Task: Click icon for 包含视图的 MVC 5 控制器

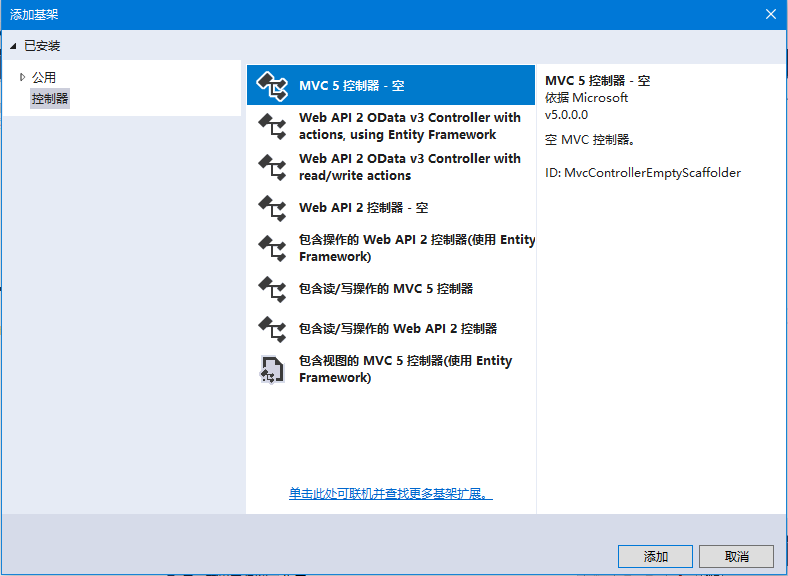Action: (x=272, y=369)
